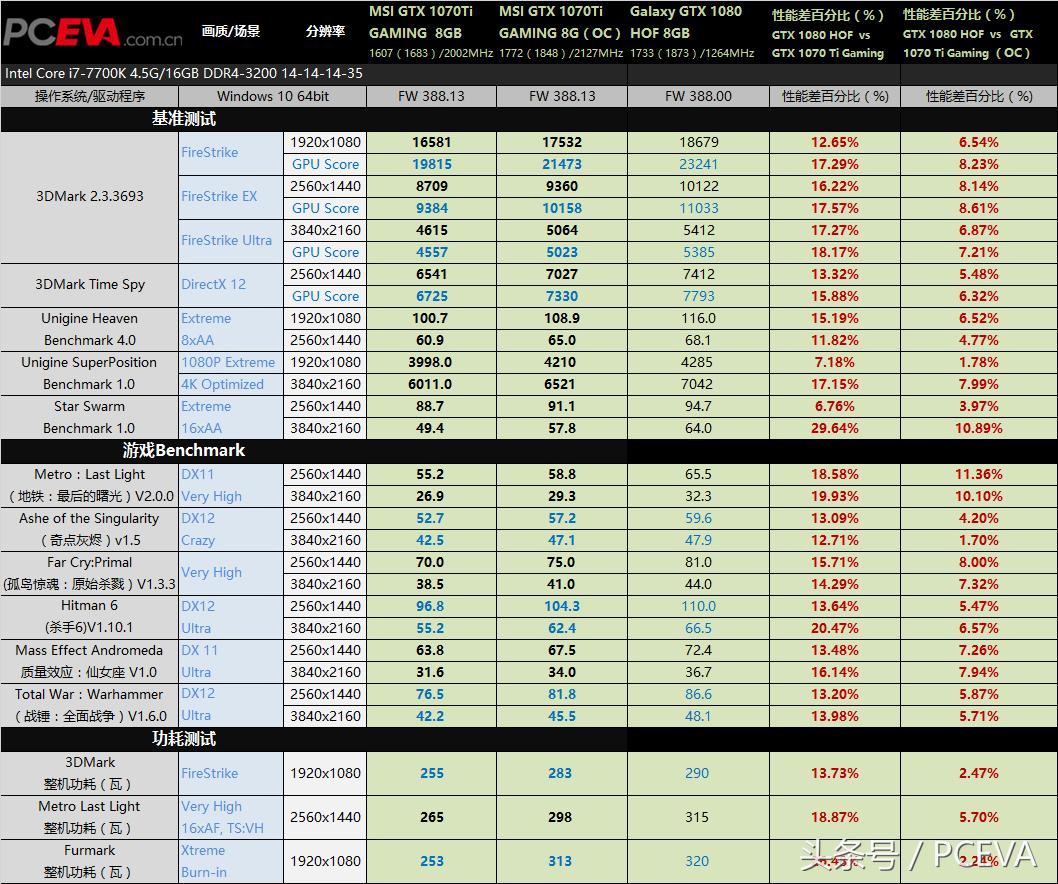Click the 操作系统/驱动程序 cell
The height and width of the screenshot is (884, 1058).
(90, 96)
